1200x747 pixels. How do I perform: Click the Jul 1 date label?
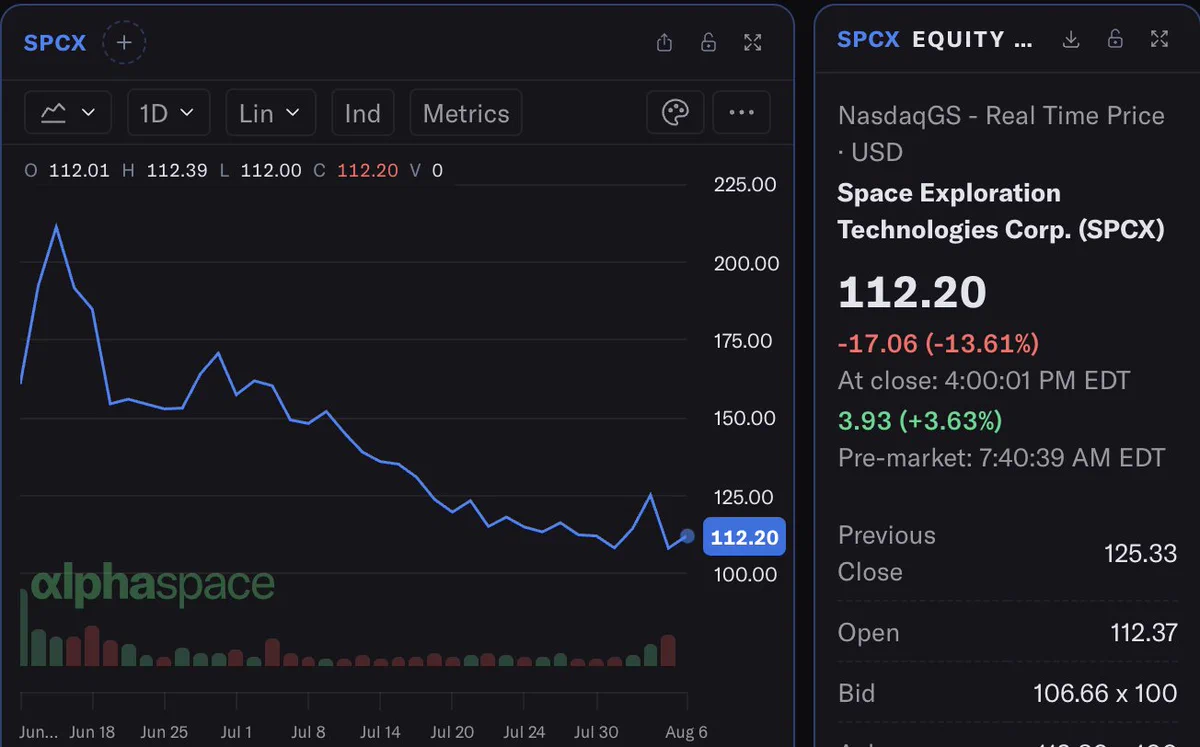[236, 732]
